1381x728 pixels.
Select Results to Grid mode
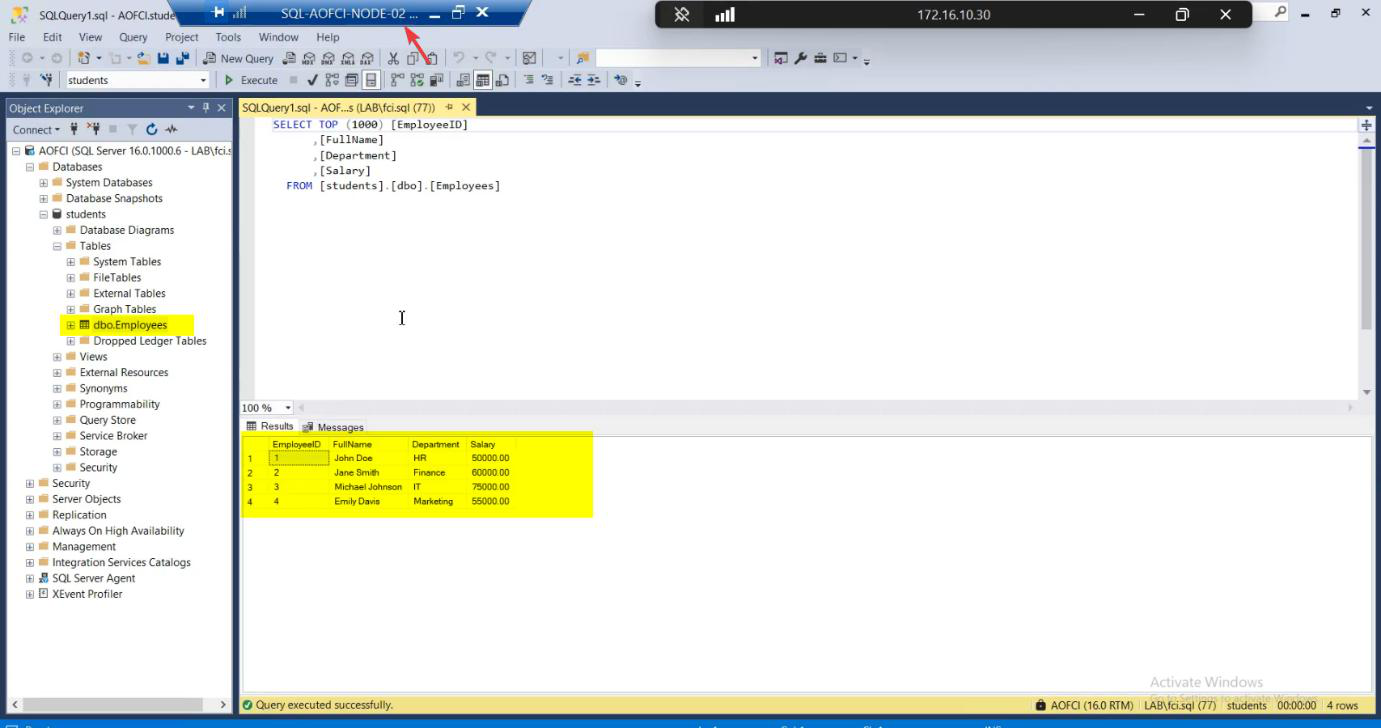coord(483,80)
